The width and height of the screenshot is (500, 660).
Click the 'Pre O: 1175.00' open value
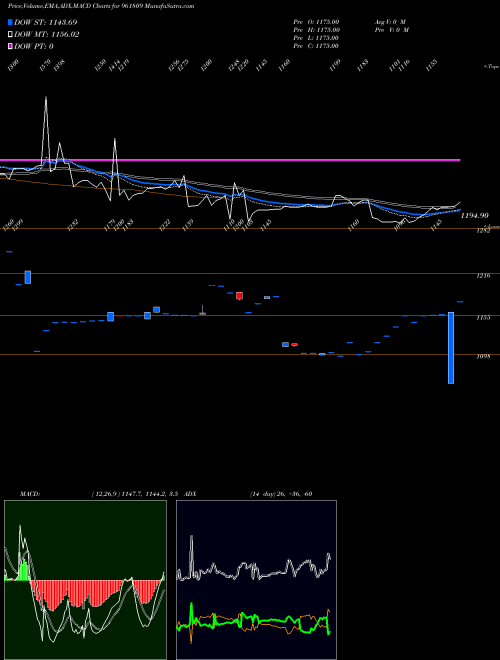316,21
